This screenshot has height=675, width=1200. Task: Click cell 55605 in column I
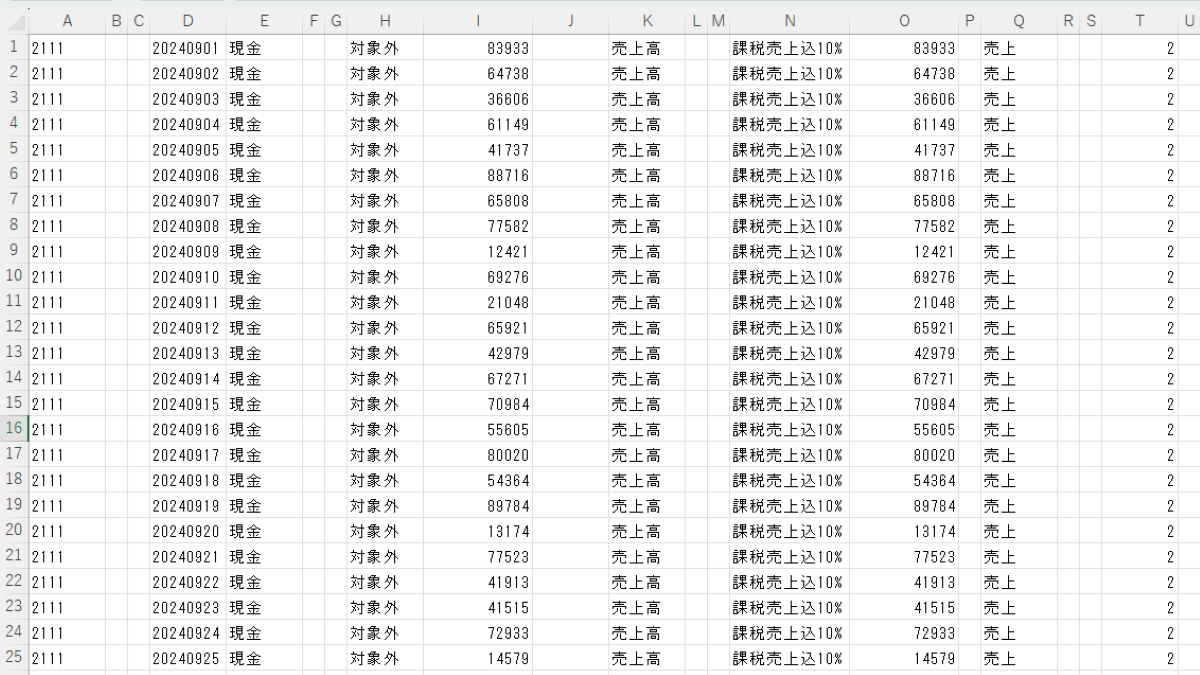coord(478,429)
